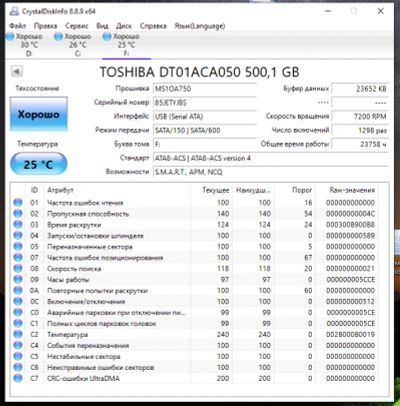
Task: Click status icon for attribute 09
Action: tap(18, 279)
